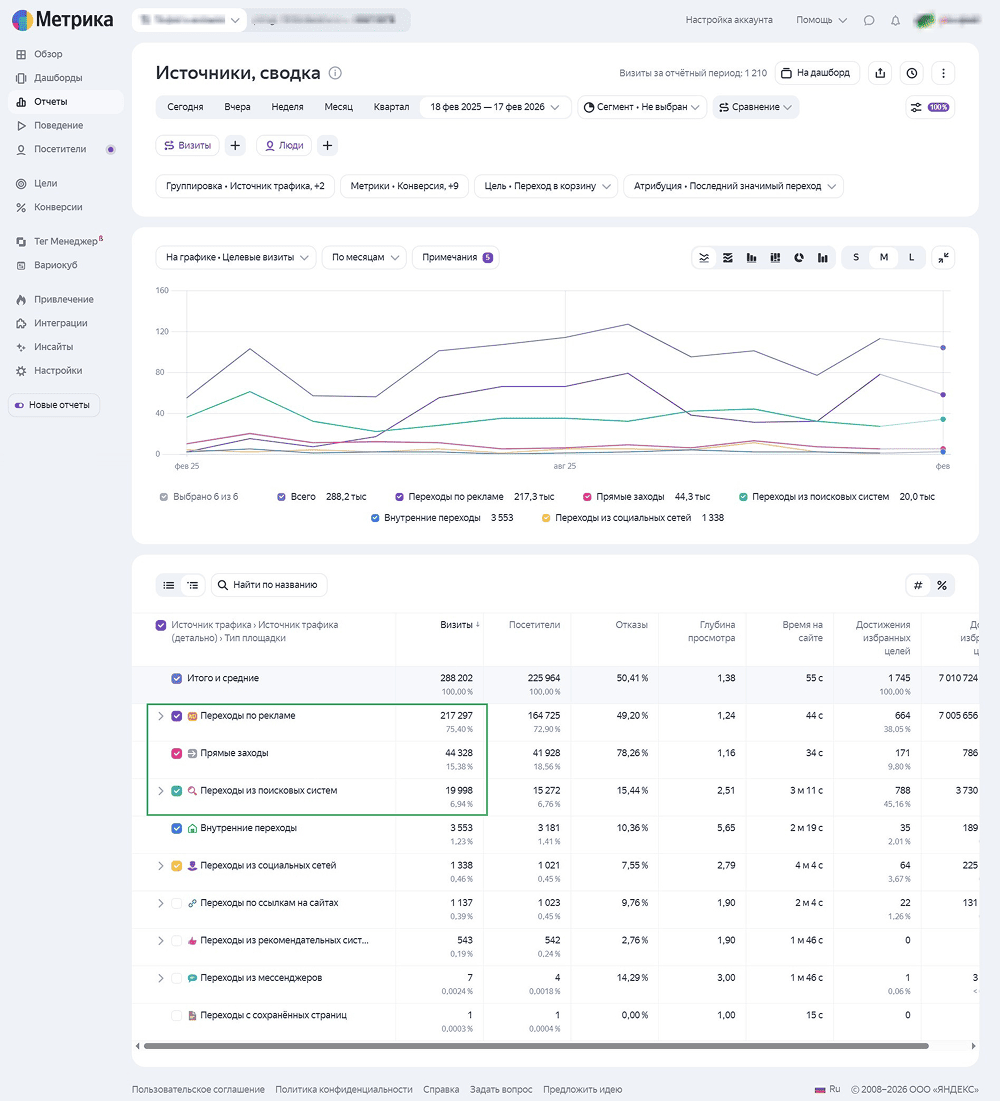Open the Политика конфиденциальности link

344,1089
